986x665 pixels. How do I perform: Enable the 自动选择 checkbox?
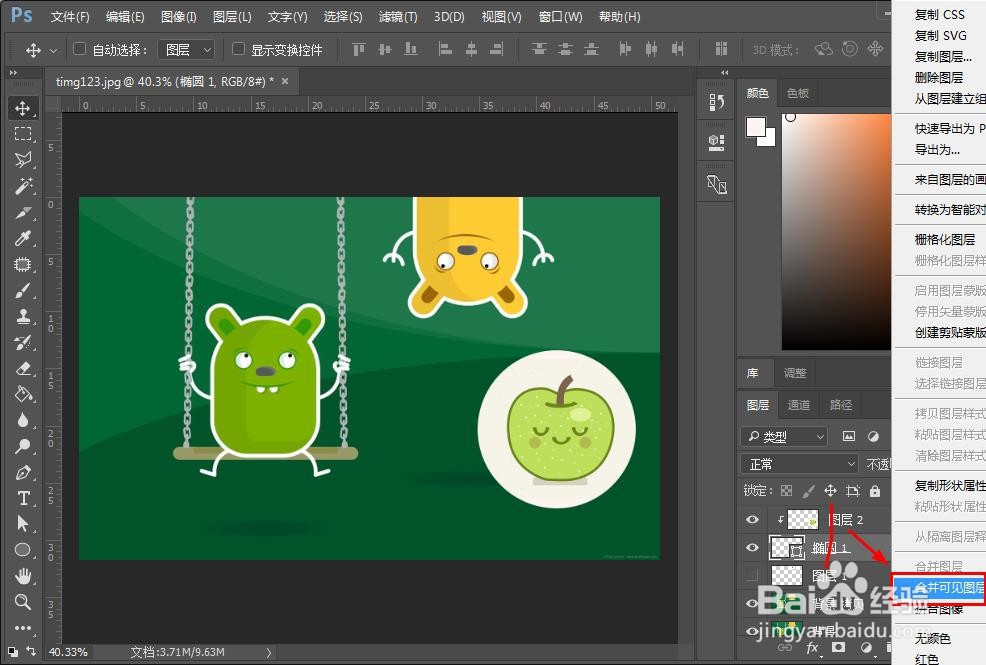[79, 48]
